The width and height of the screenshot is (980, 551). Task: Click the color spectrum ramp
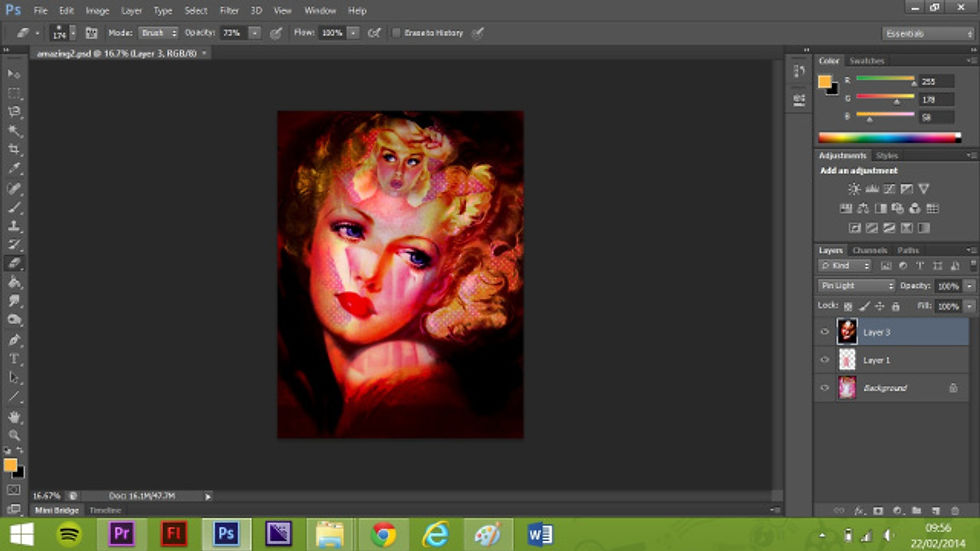(x=889, y=138)
